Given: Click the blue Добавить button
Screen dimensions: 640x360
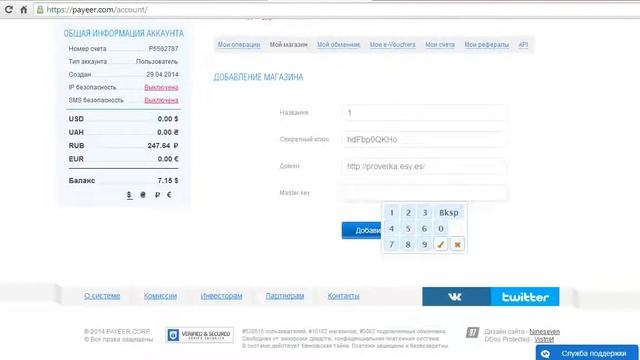Looking at the screenshot, I should tap(362, 231).
